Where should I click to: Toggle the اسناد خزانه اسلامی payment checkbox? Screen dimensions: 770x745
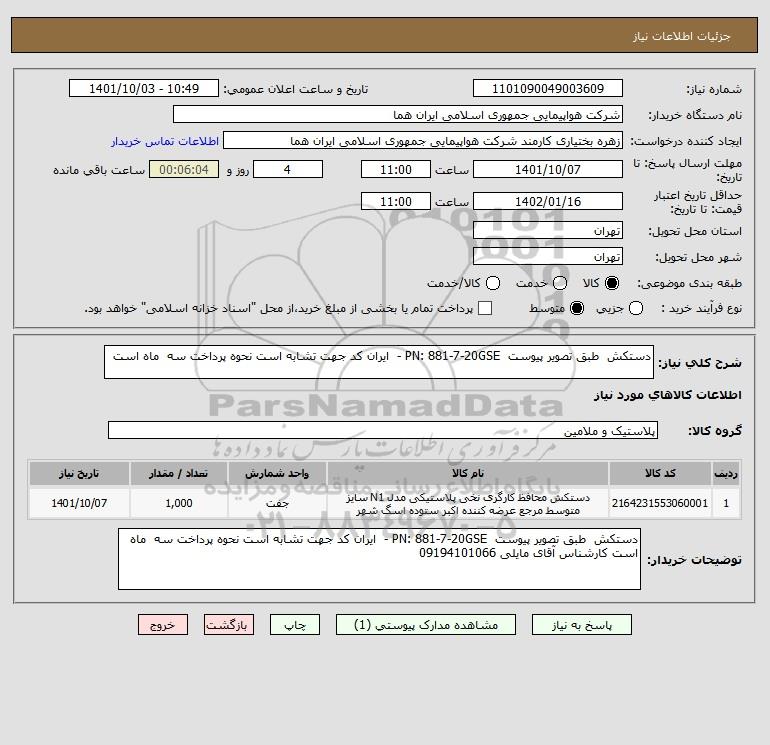pos(485,308)
